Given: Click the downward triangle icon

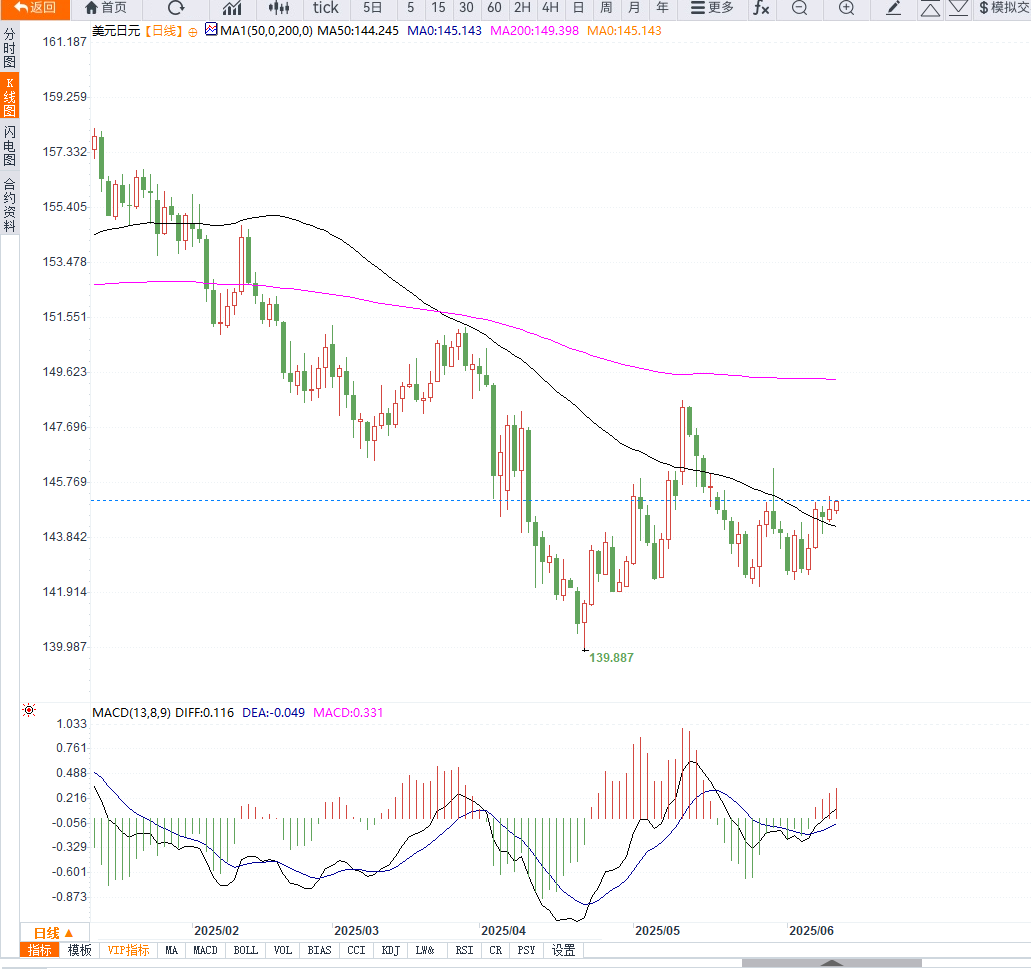Looking at the screenshot, I should coord(957,8).
